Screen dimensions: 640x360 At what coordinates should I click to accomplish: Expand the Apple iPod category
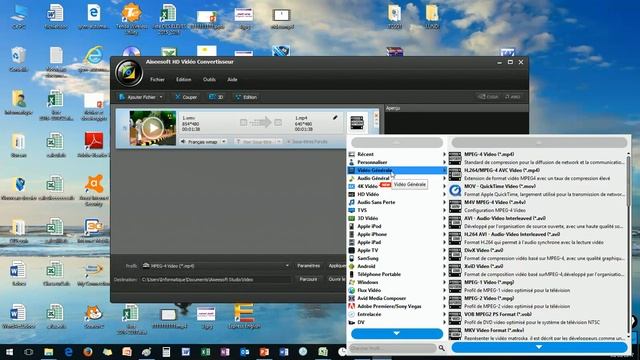pos(397,226)
